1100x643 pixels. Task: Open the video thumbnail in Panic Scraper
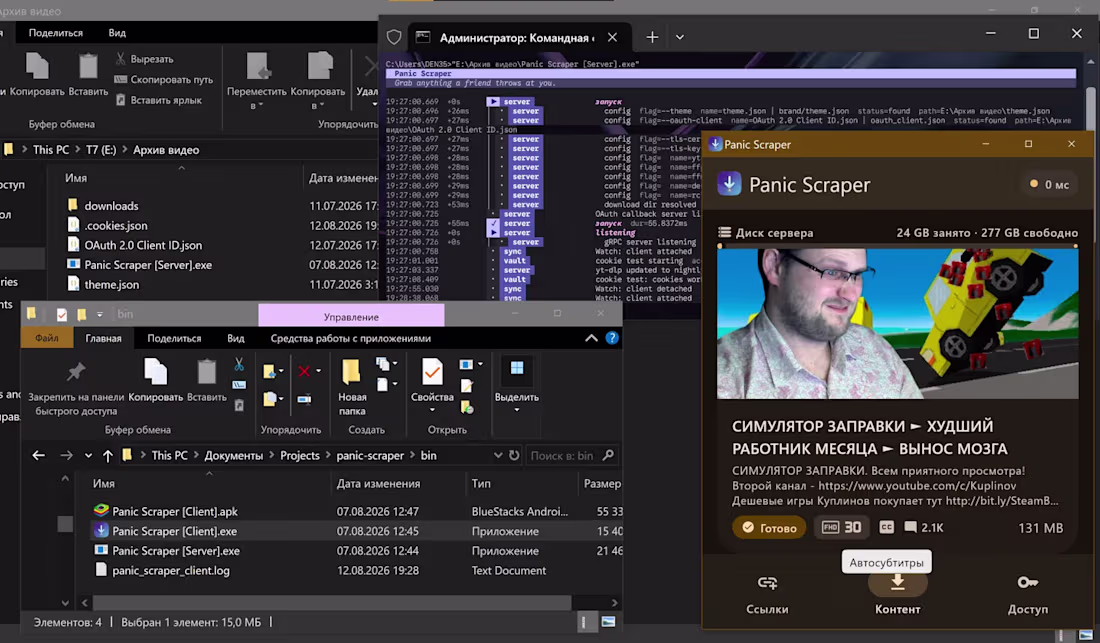[897, 324]
